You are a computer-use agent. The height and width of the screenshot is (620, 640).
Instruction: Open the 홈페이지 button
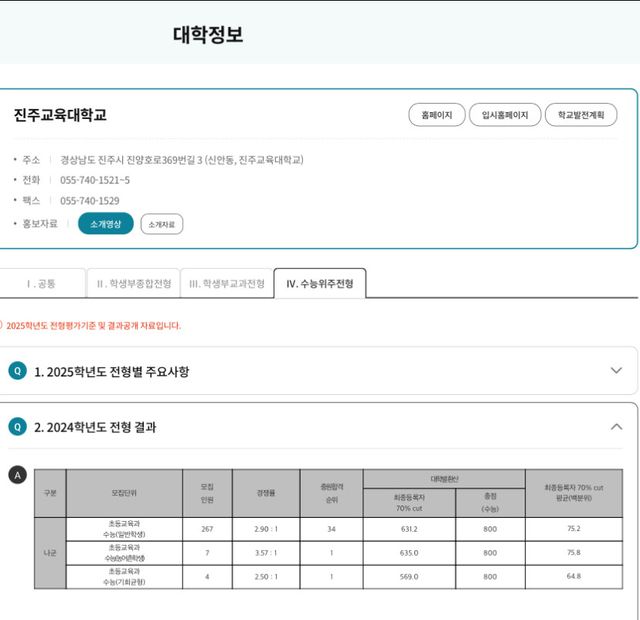[437, 115]
